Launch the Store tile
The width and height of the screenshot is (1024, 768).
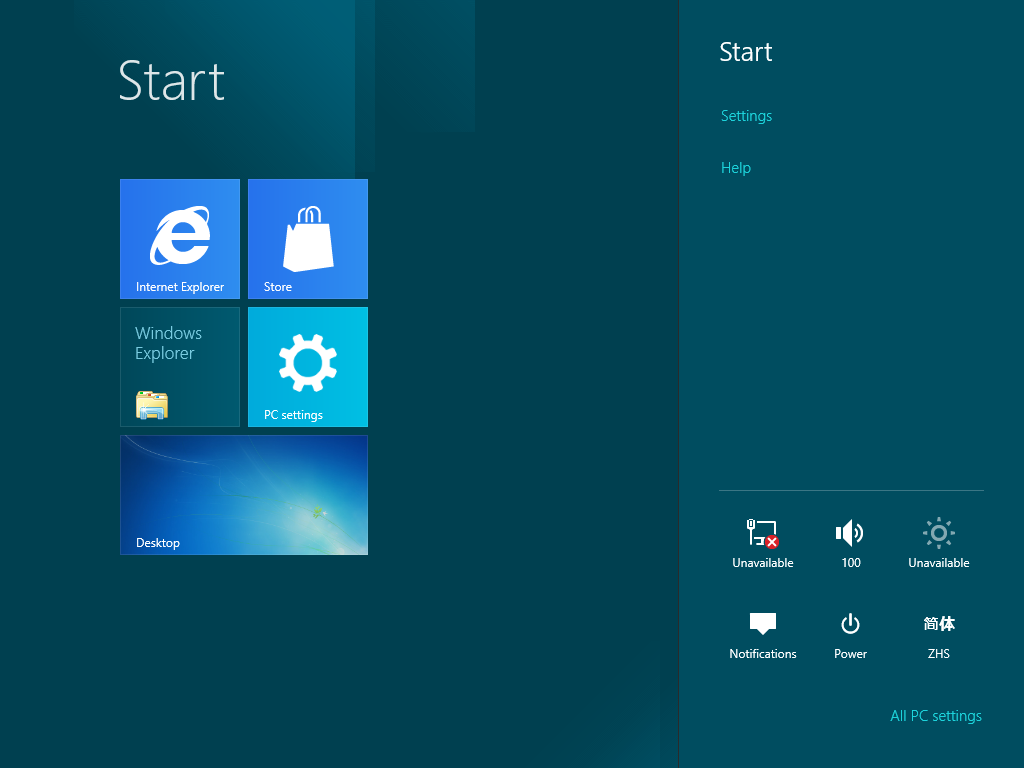click(308, 238)
